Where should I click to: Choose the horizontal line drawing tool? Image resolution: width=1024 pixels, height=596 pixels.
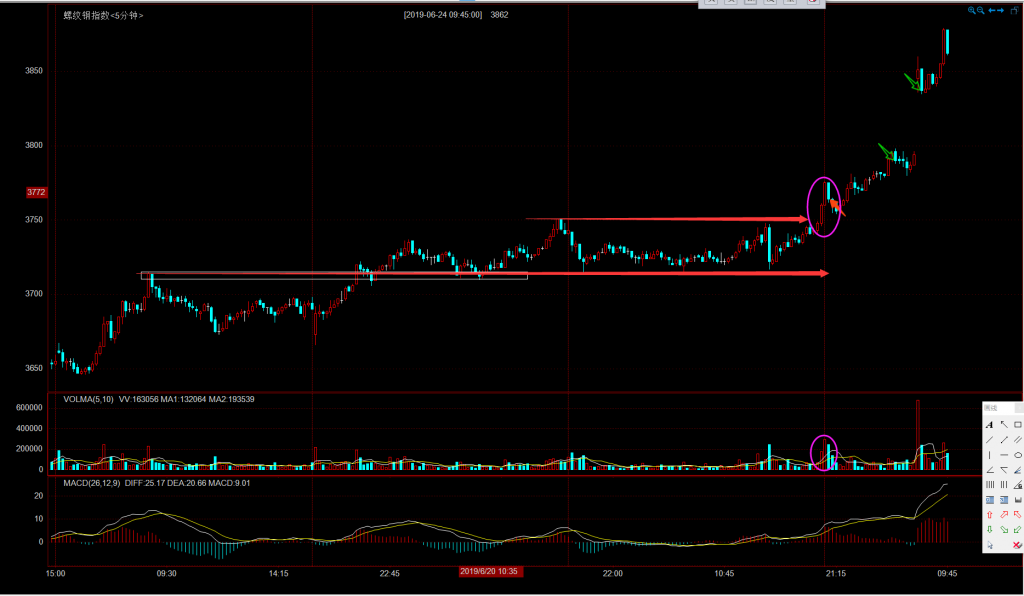pyautogui.click(x=1004, y=455)
